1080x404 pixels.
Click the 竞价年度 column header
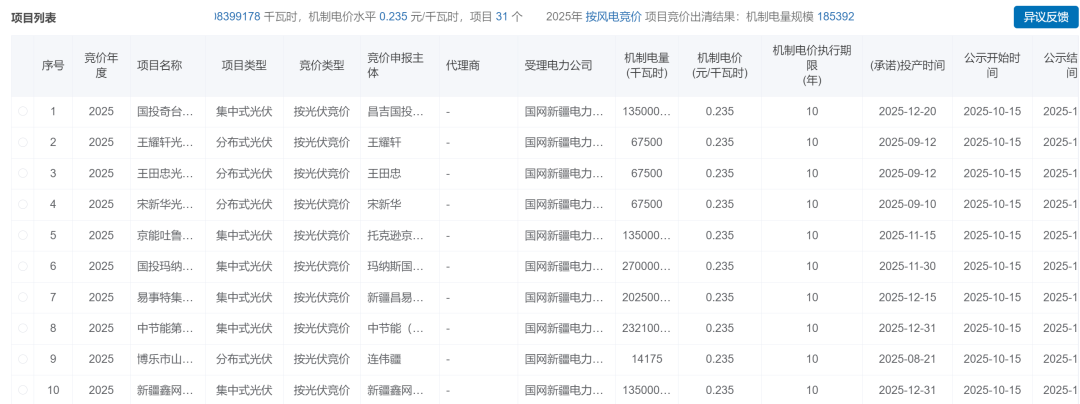tap(101, 66)
